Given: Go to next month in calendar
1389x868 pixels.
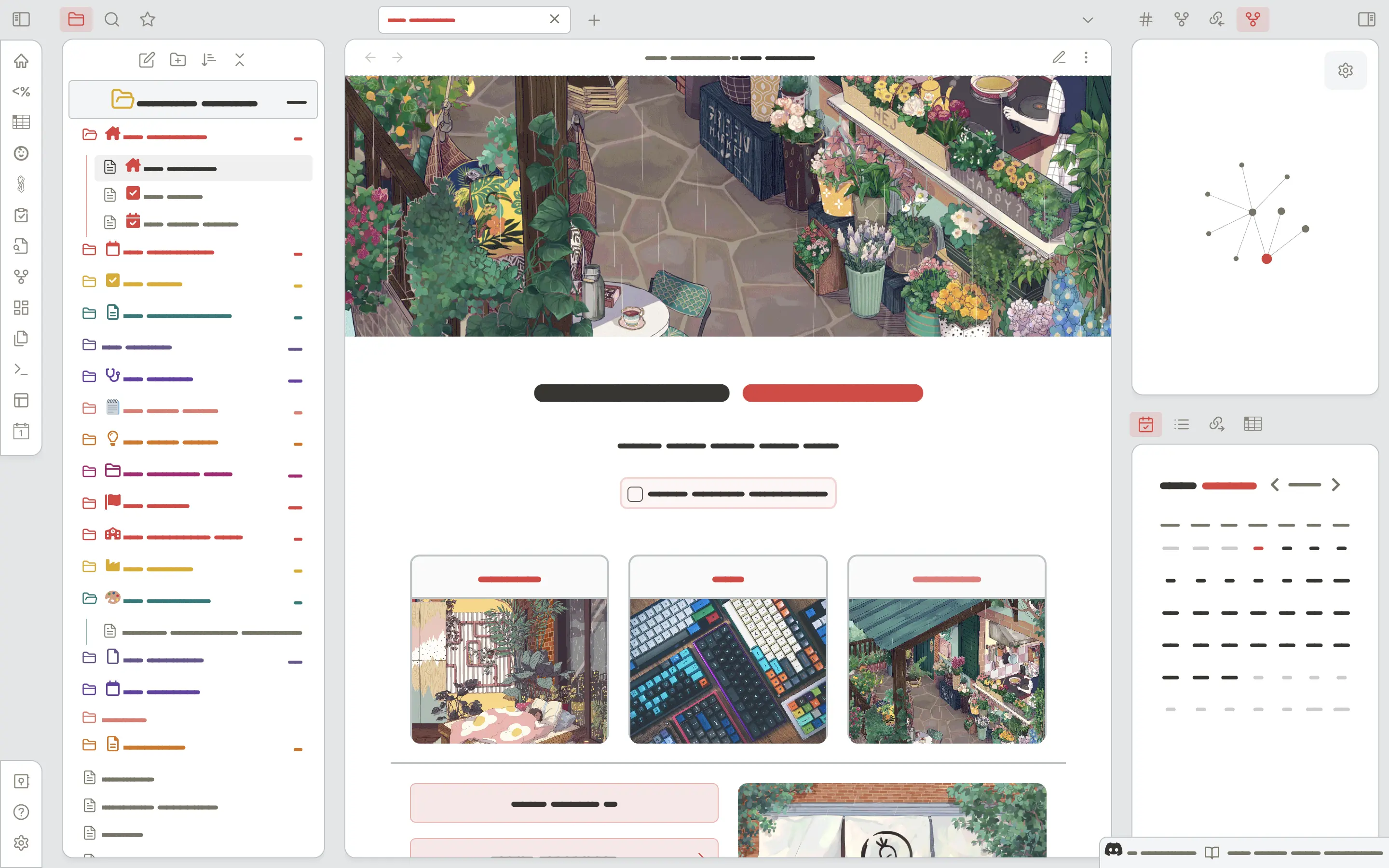Looking at the screenshot, I should (x=1335, y=485).
